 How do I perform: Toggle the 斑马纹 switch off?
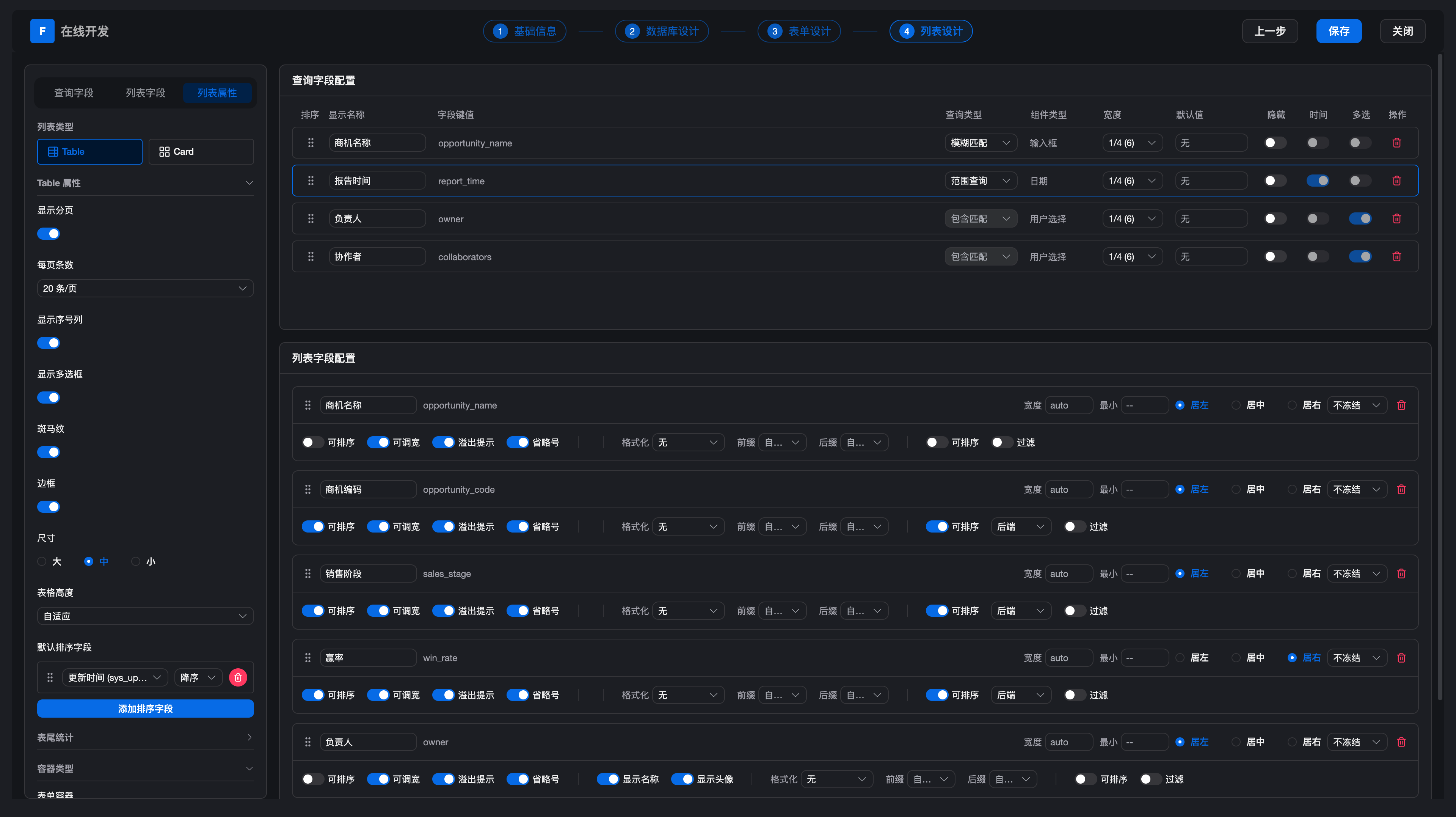click(x=49, y=452)
